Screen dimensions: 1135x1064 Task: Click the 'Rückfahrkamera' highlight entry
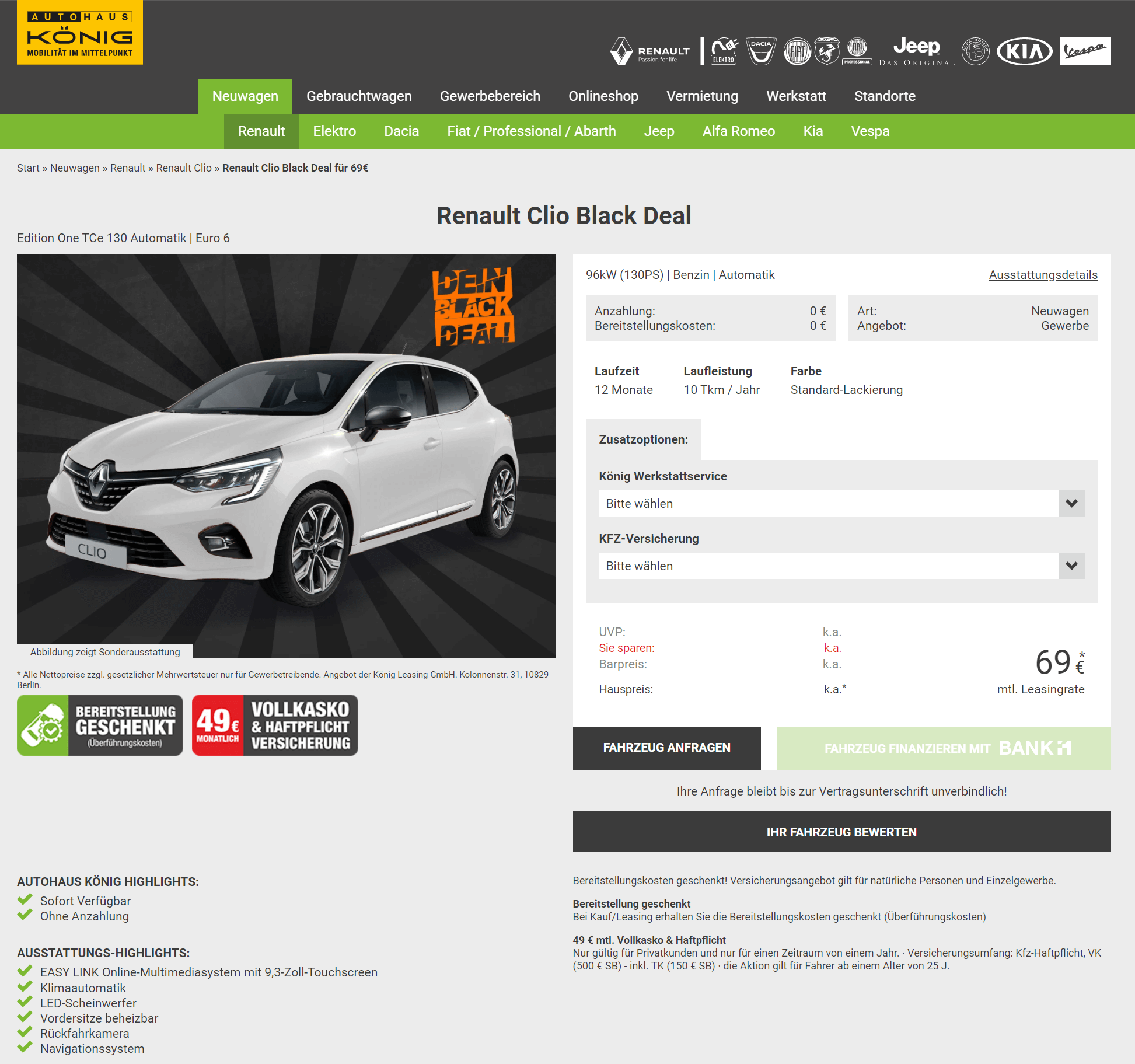[85, 1034]
